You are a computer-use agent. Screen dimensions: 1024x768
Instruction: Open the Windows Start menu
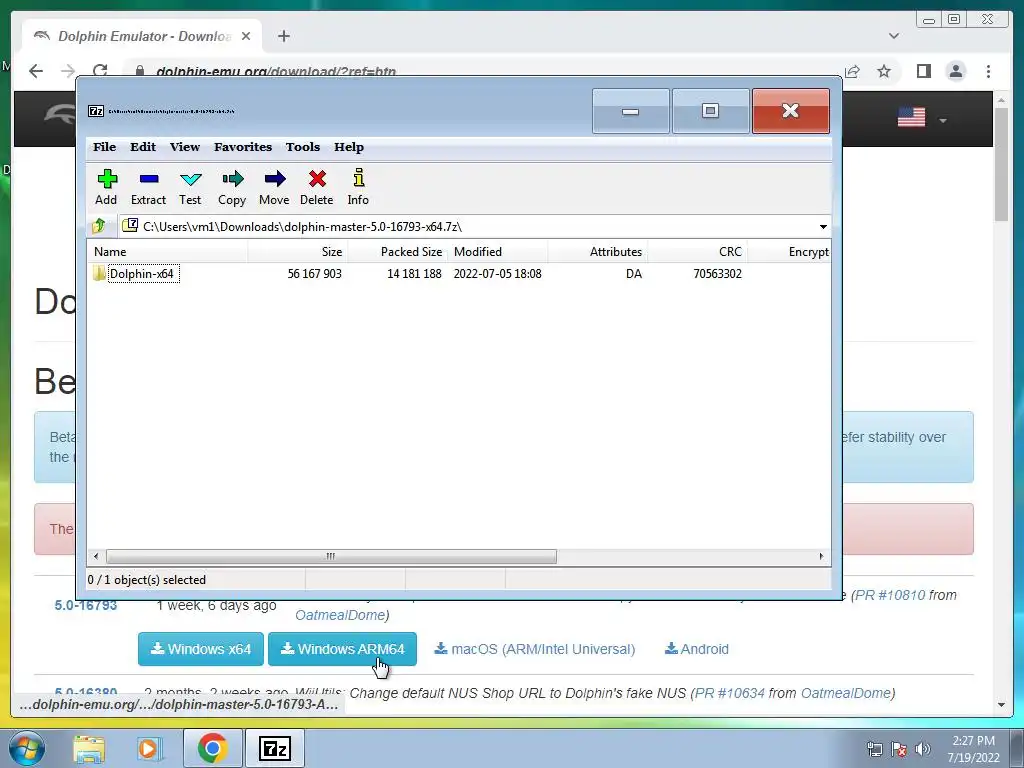click(x=26, y=748)
